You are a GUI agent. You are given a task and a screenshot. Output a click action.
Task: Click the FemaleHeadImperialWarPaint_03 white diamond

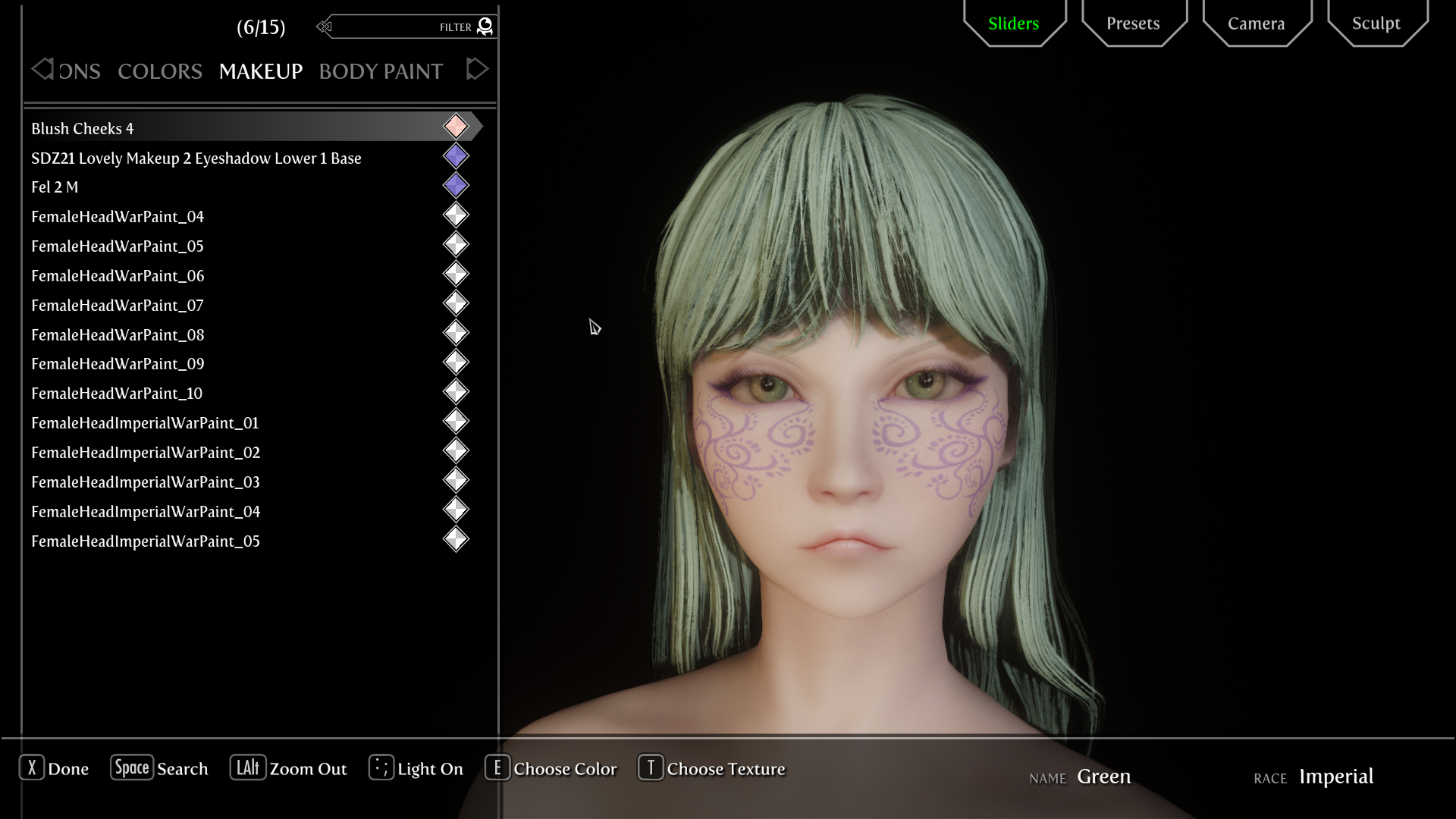[x=456, y=481]
